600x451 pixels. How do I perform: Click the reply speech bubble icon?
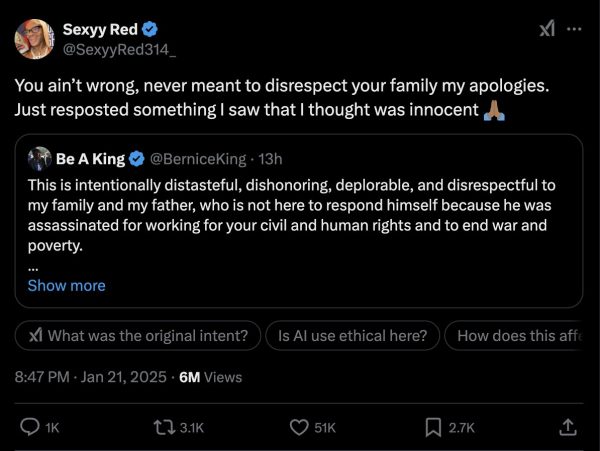[30, 427]
